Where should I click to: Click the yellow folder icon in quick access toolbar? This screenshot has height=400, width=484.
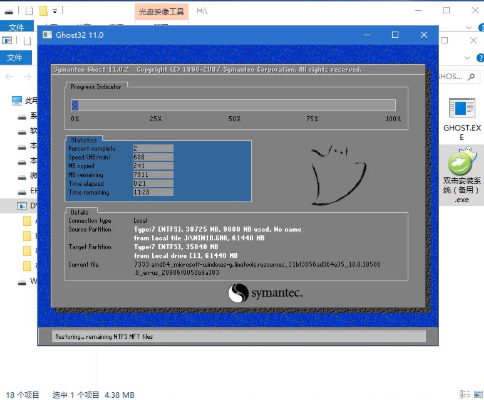(x=43, y=11)
